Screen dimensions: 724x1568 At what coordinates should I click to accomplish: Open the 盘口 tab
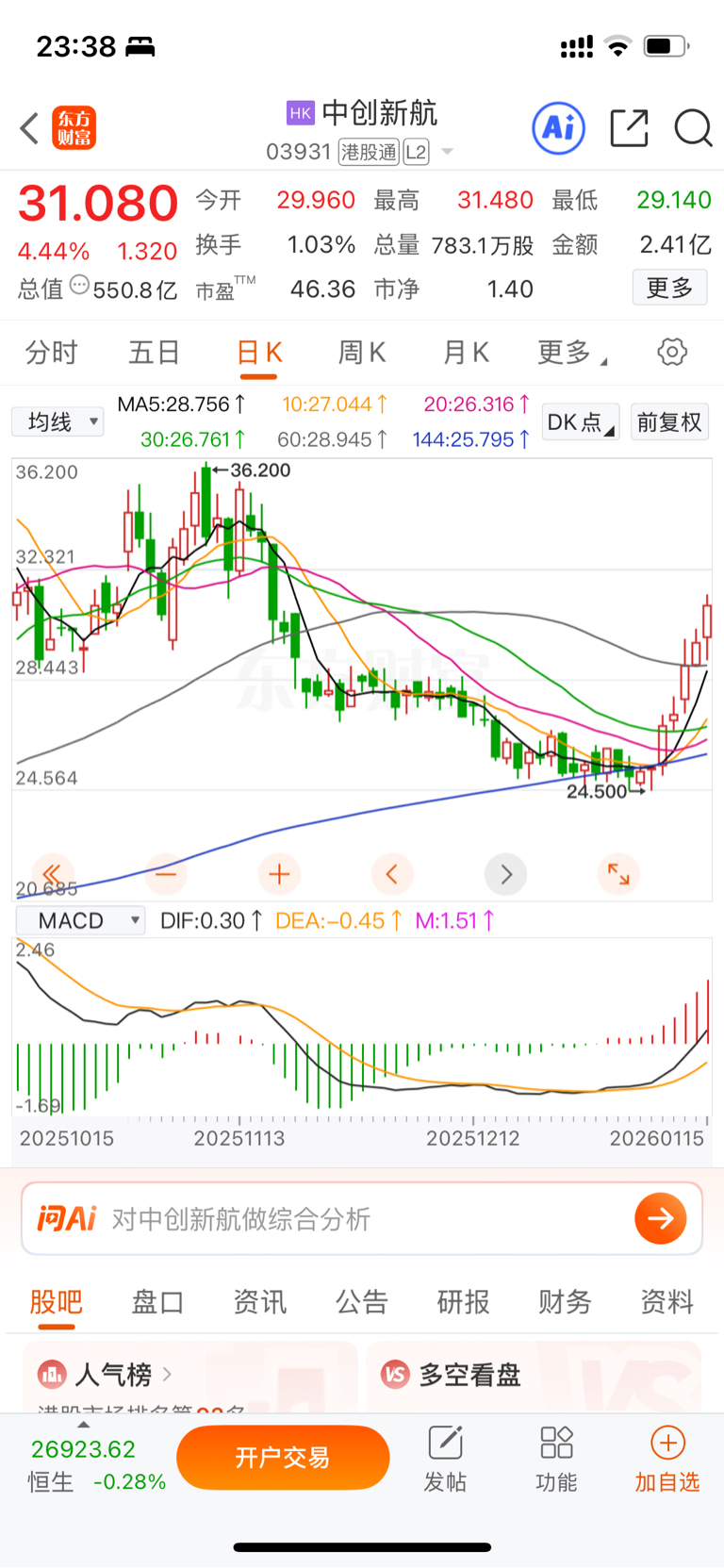click(x=157, y=1302)
